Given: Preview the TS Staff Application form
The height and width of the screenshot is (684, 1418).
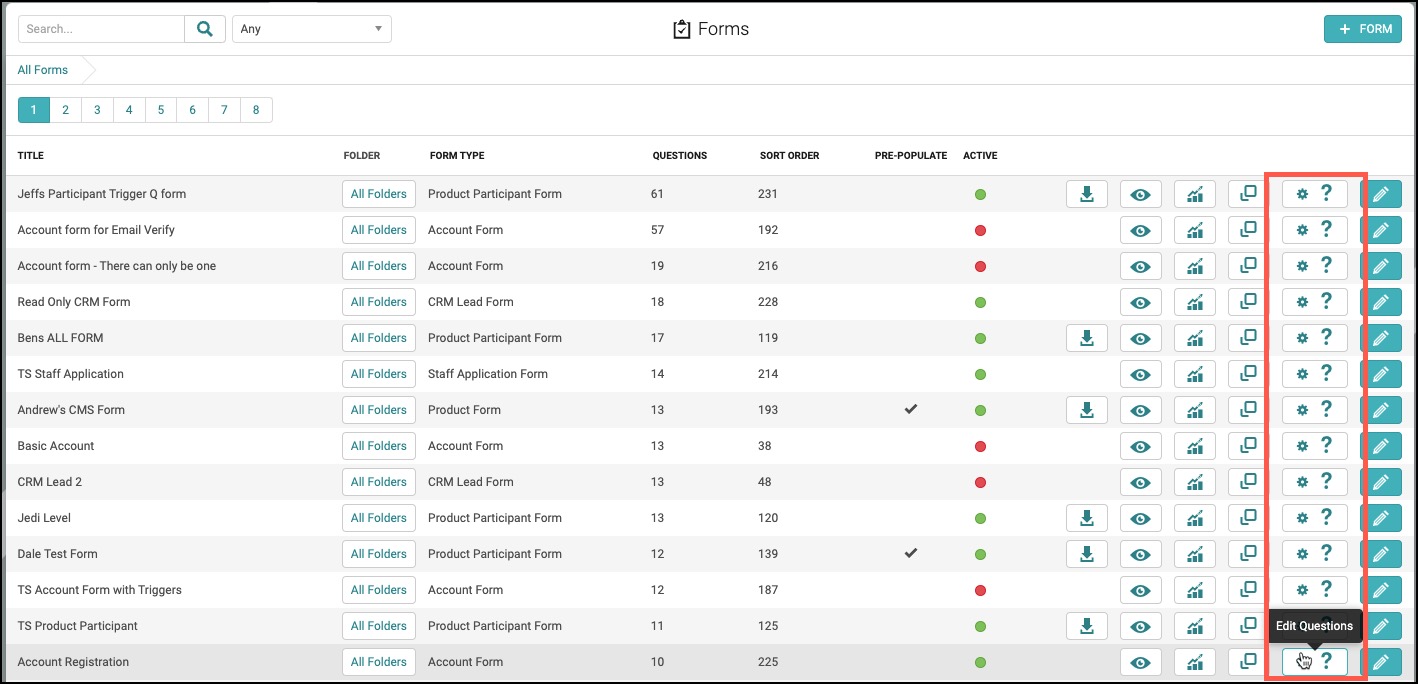Looking at the screenshot, I should 1141,374.
